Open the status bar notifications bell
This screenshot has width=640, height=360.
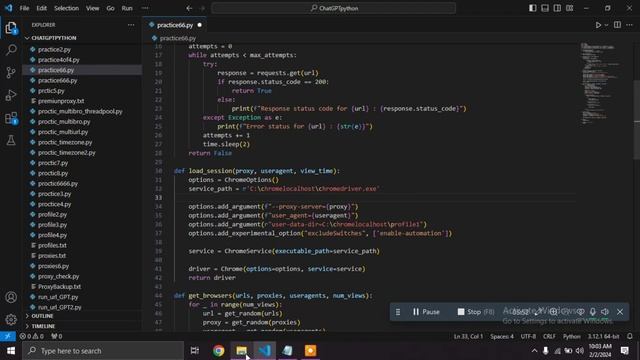(630, 336)
